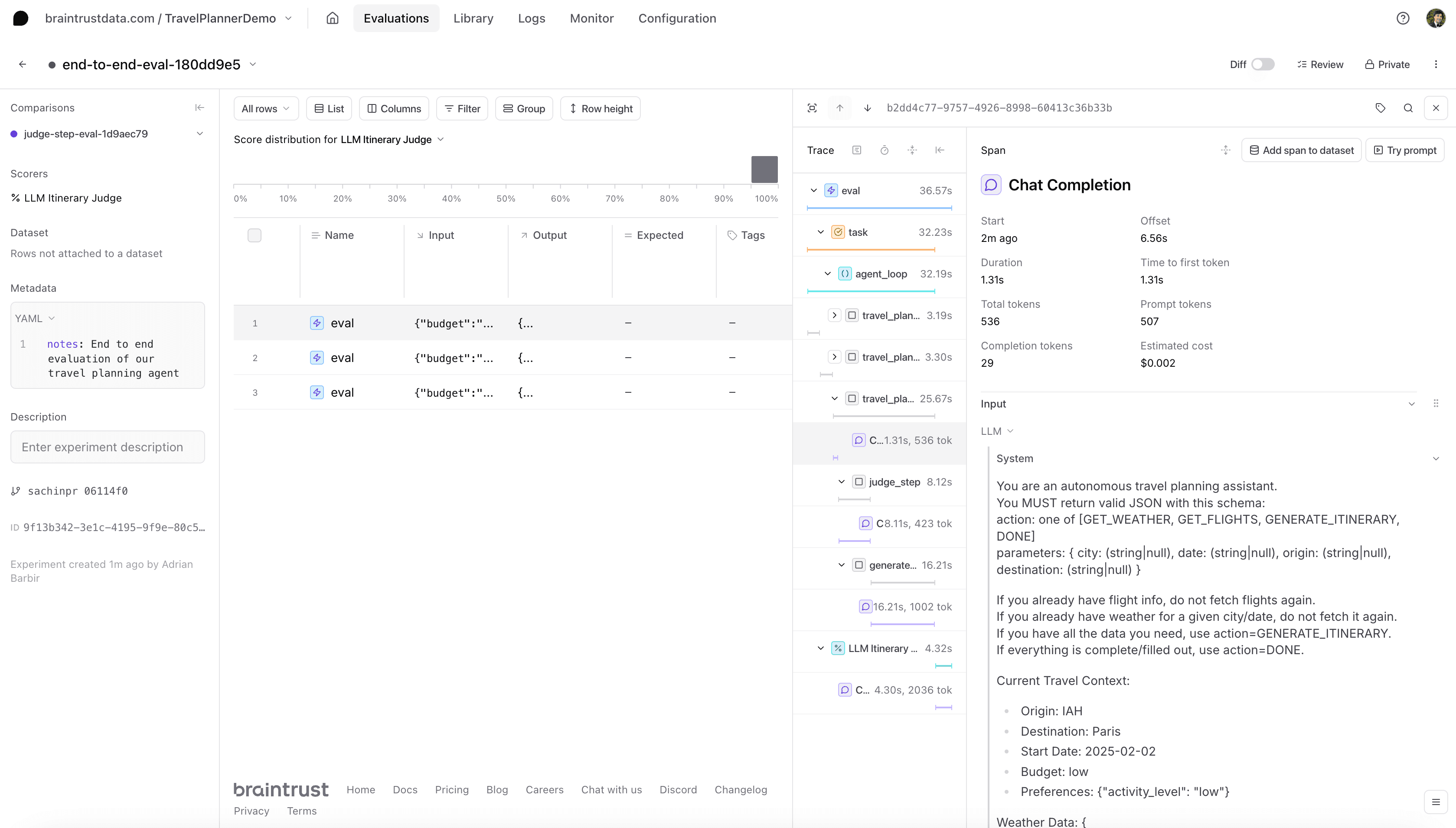This screenshot has width=1456, height=828.
Task: Go to next trace with down arrow
Action: [x=867, y=108]
